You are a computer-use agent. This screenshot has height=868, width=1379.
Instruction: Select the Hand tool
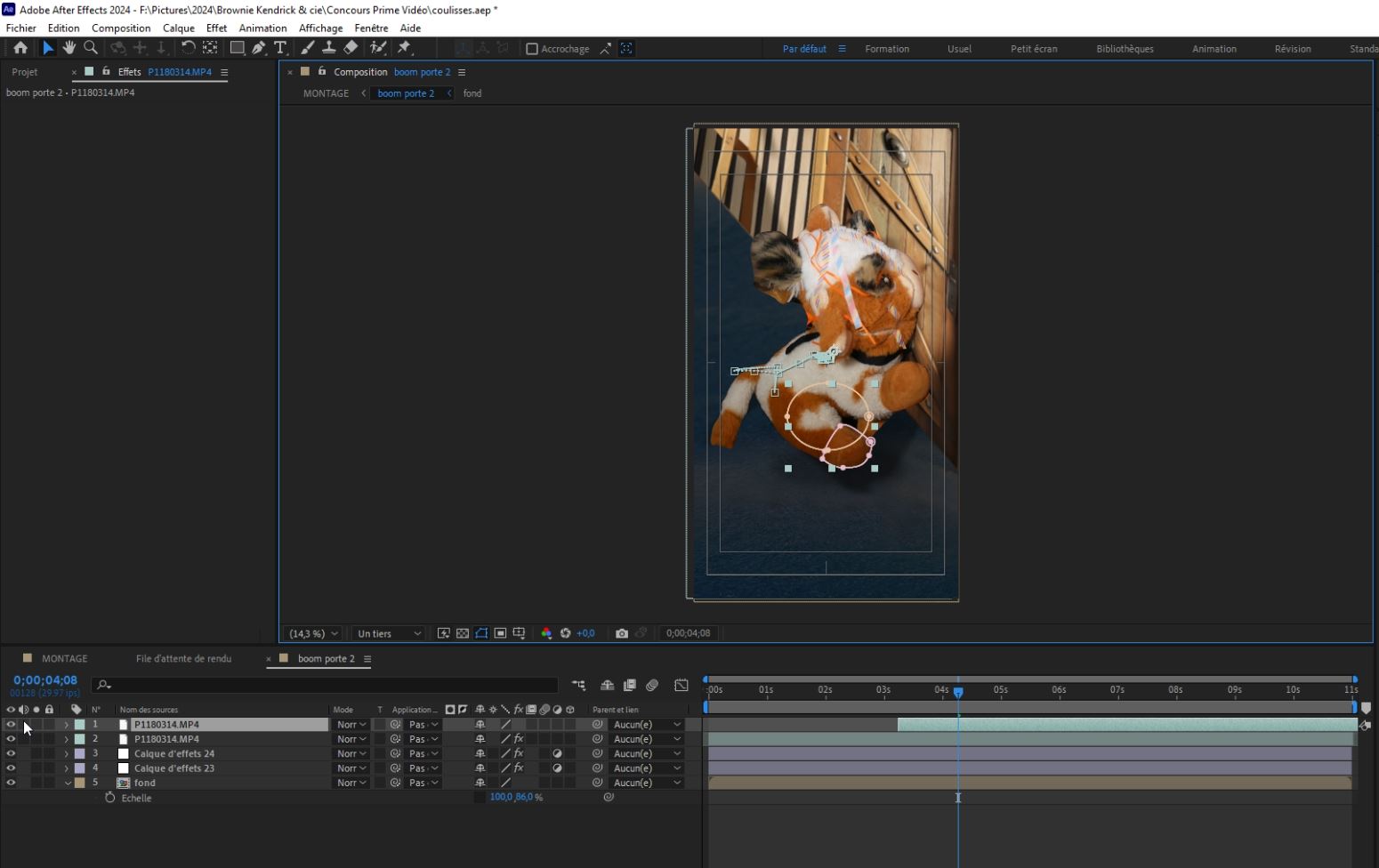(69, 48)
